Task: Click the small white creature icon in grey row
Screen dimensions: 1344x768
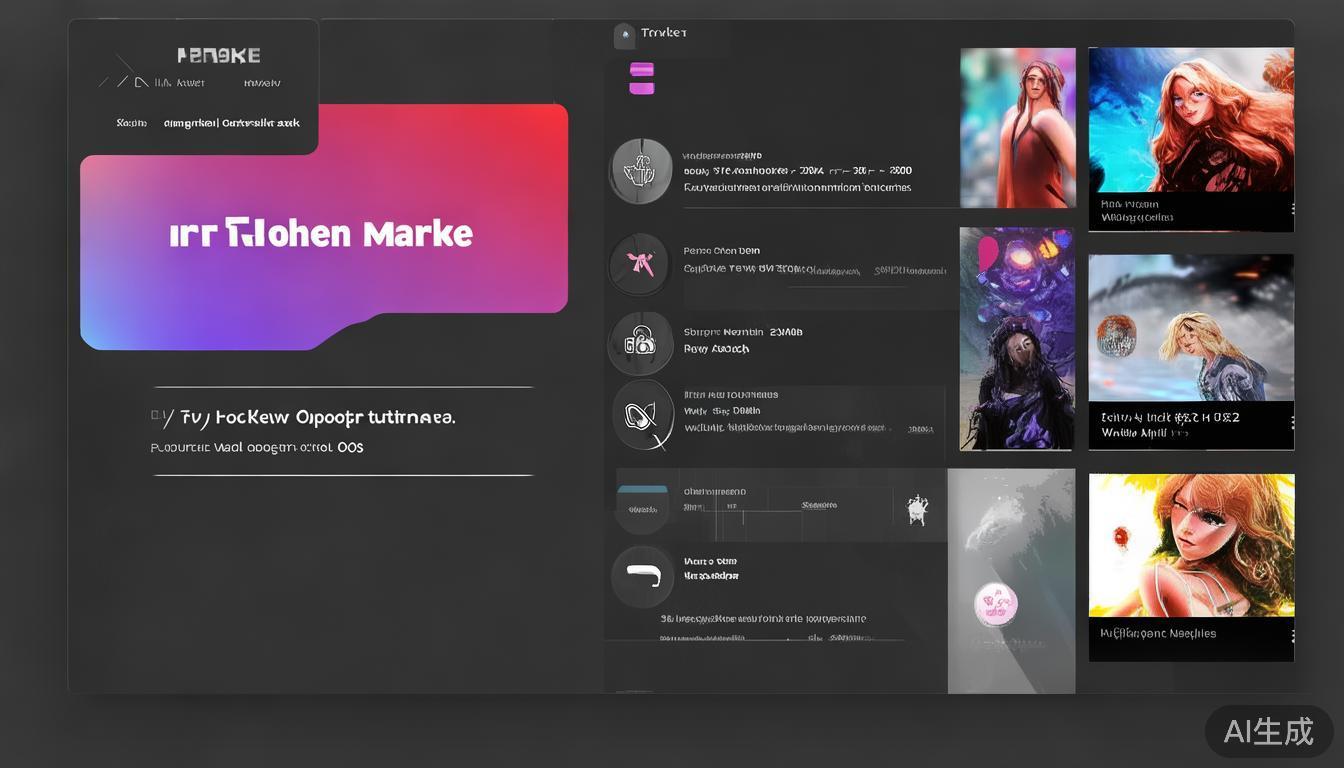Action: coord(916,509)
